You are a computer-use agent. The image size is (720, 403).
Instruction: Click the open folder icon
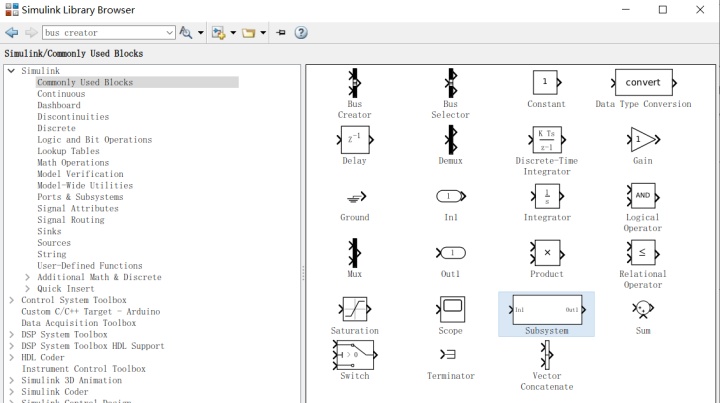[248, 33]
